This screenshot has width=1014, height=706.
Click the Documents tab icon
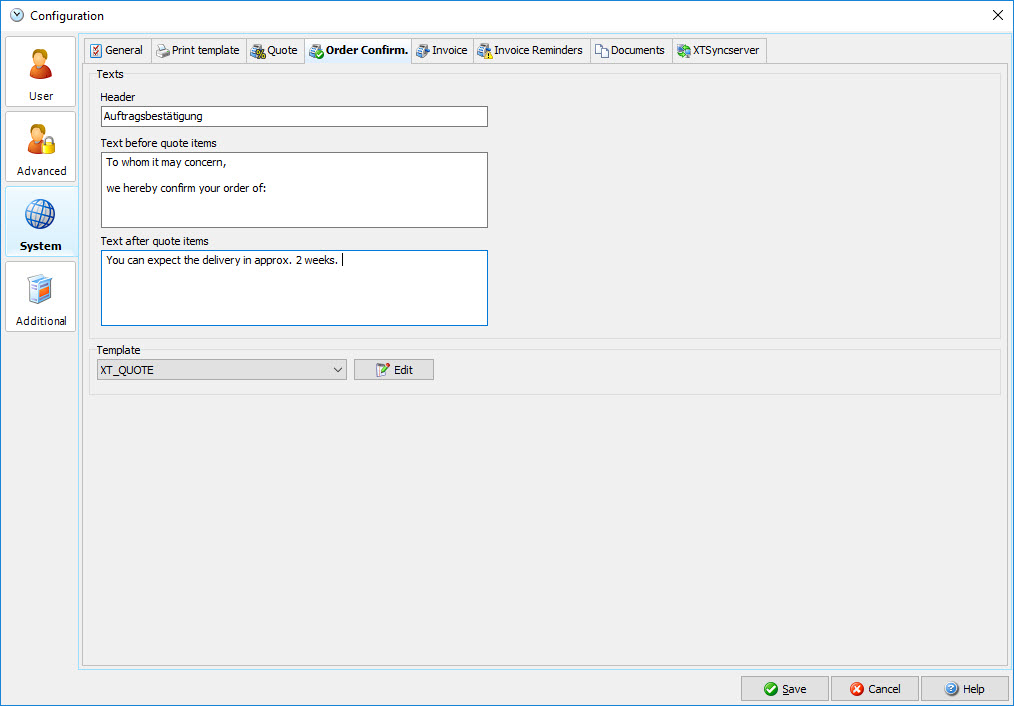[601, 51]
